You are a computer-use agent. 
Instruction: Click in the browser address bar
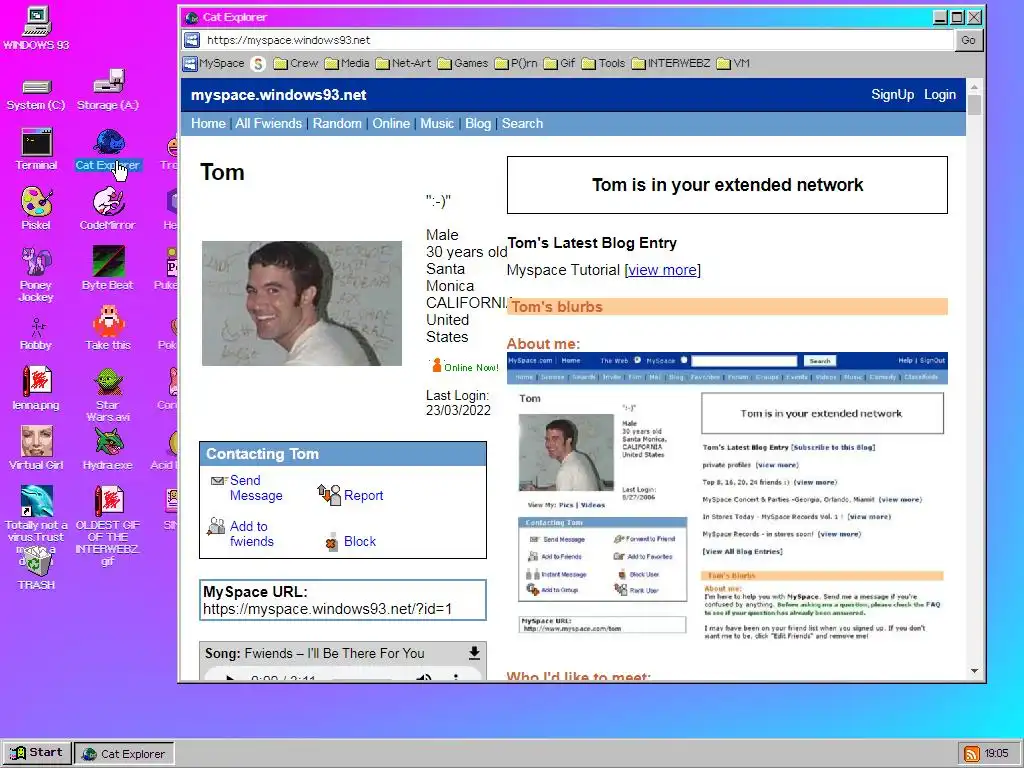[x=578, y=40]
